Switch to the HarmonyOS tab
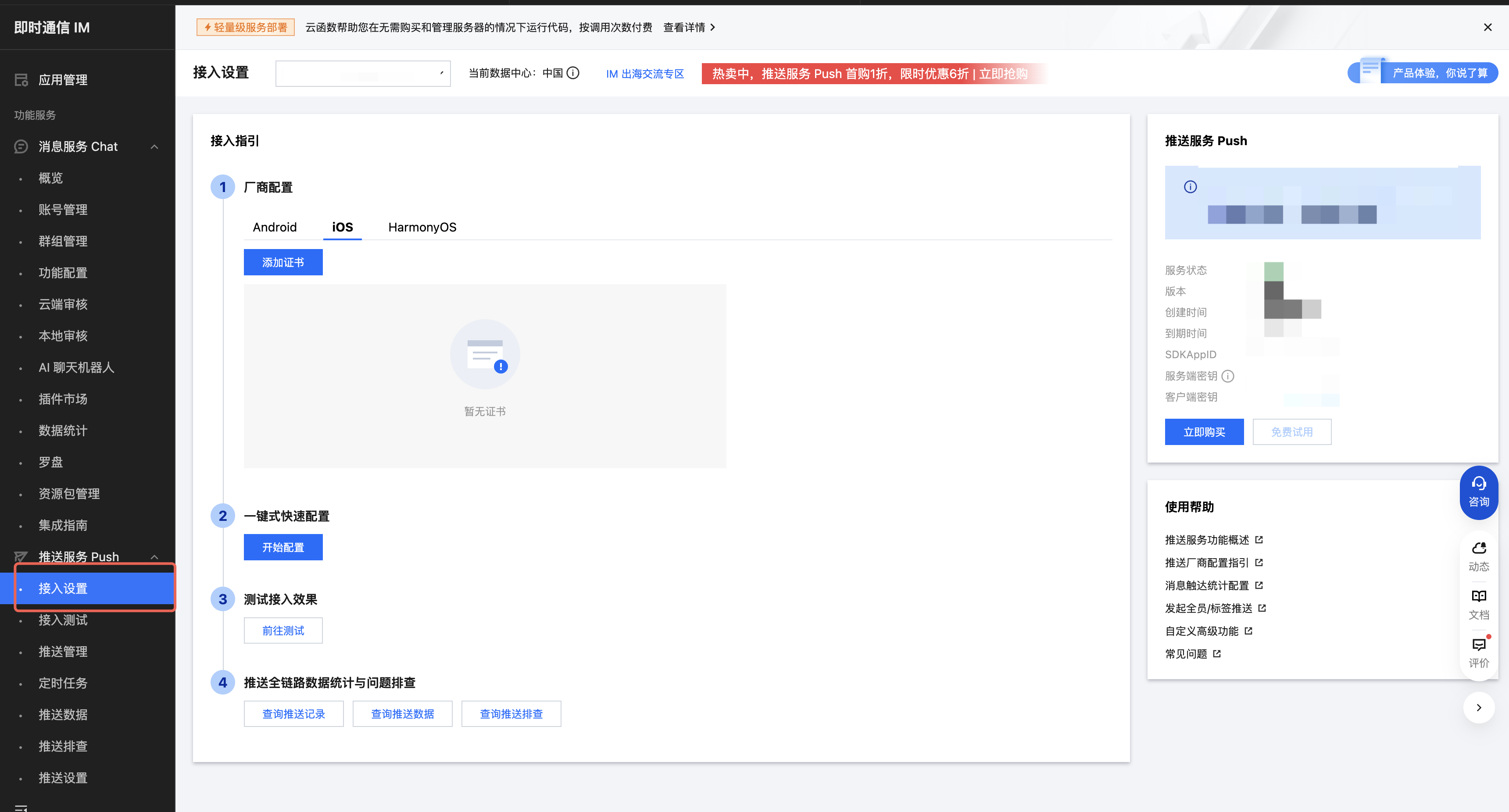 point(422,227)
